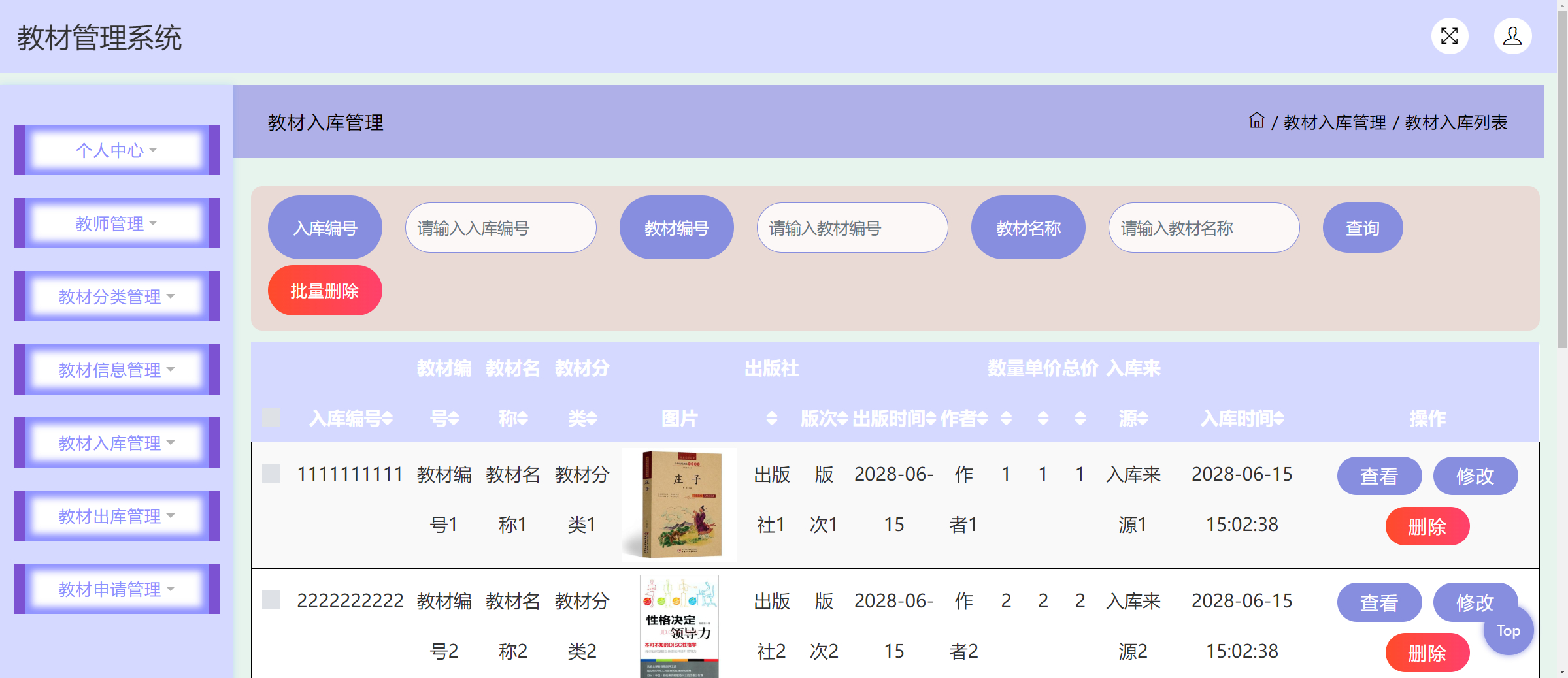The height and width of the screenshot is (678, 1568).
Task: Open the 性格决定领导力 book cover thumbnail
Action: (x=679, y=626)
